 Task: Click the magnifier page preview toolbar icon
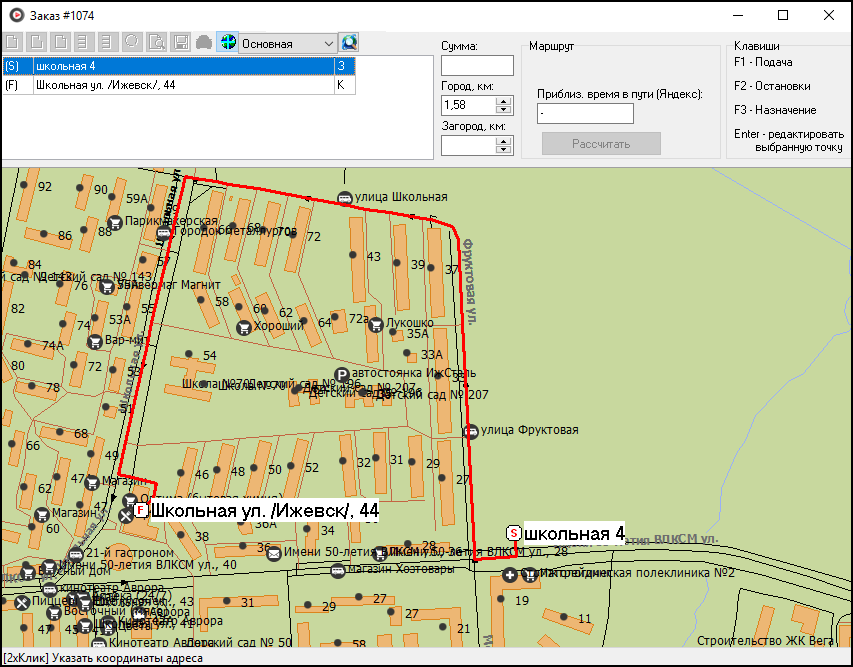point(157,43)
